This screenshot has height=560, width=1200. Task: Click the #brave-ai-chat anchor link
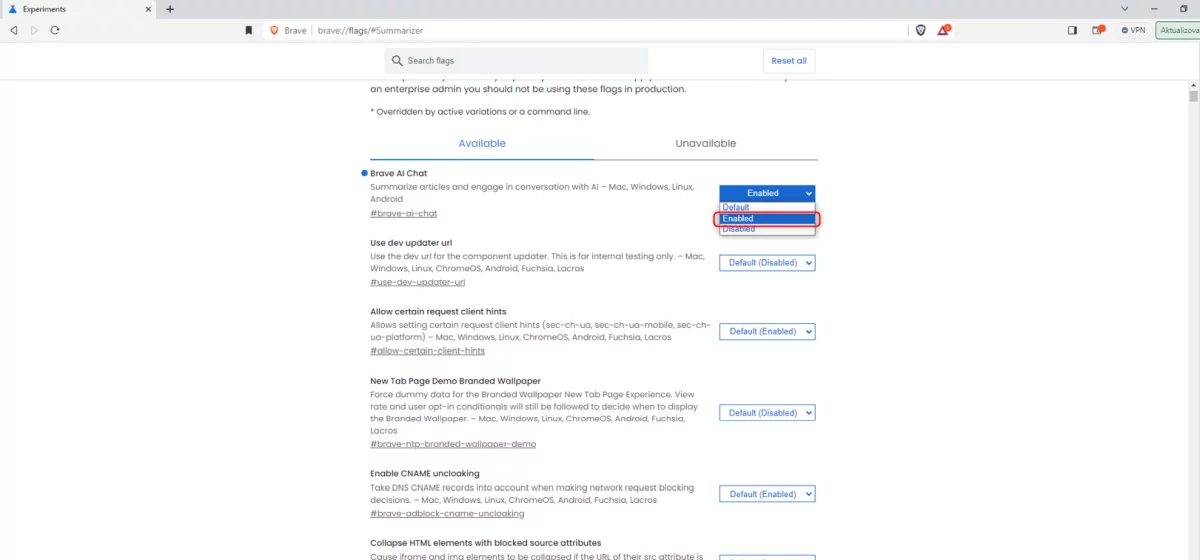point(403,213)
